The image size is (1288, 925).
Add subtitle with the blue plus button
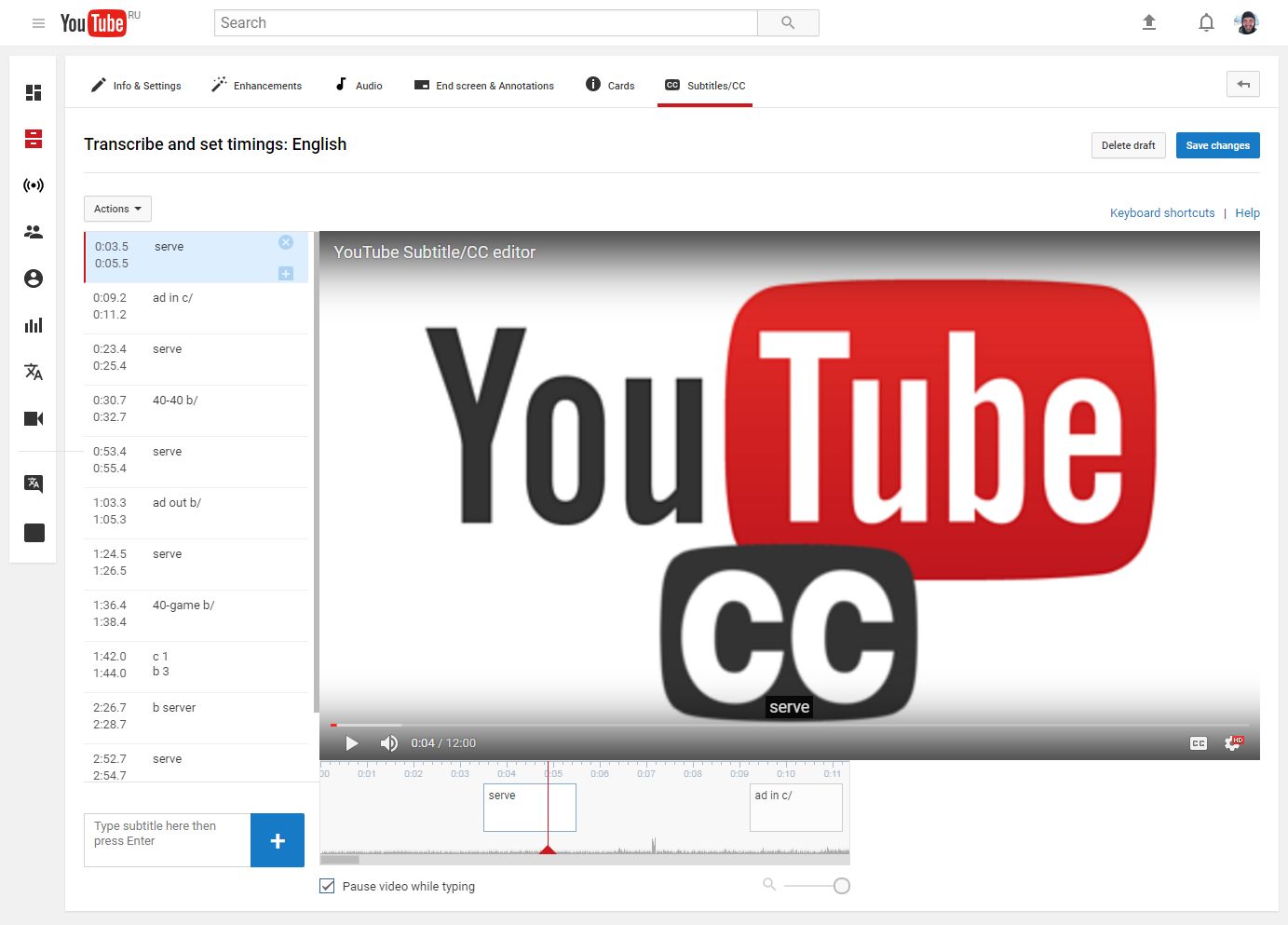point(278,841)
